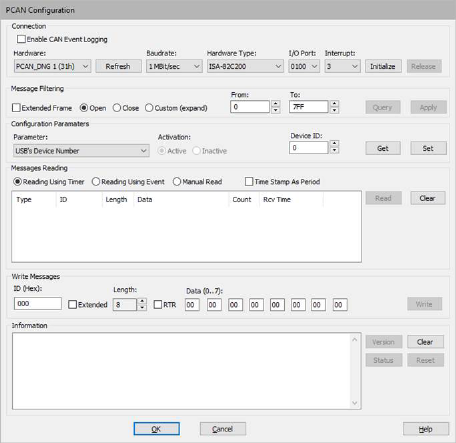Click the Refresh hardware button
Viewport: 456px width, 443px height.
[118, 66]
